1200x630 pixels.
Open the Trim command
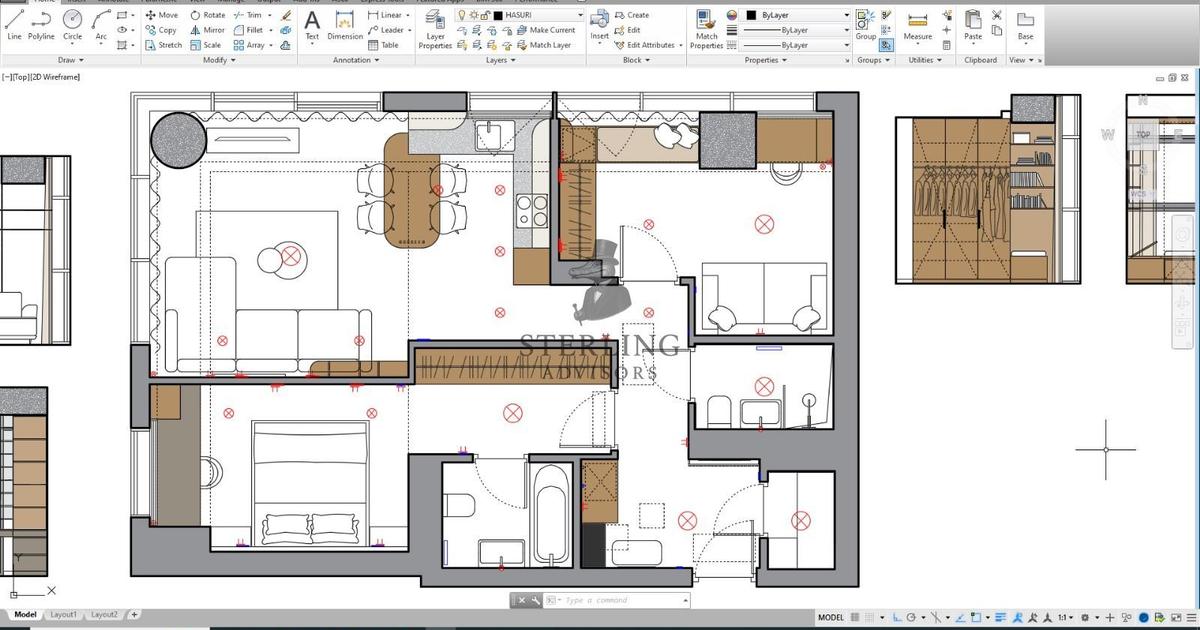click(250, 14)
